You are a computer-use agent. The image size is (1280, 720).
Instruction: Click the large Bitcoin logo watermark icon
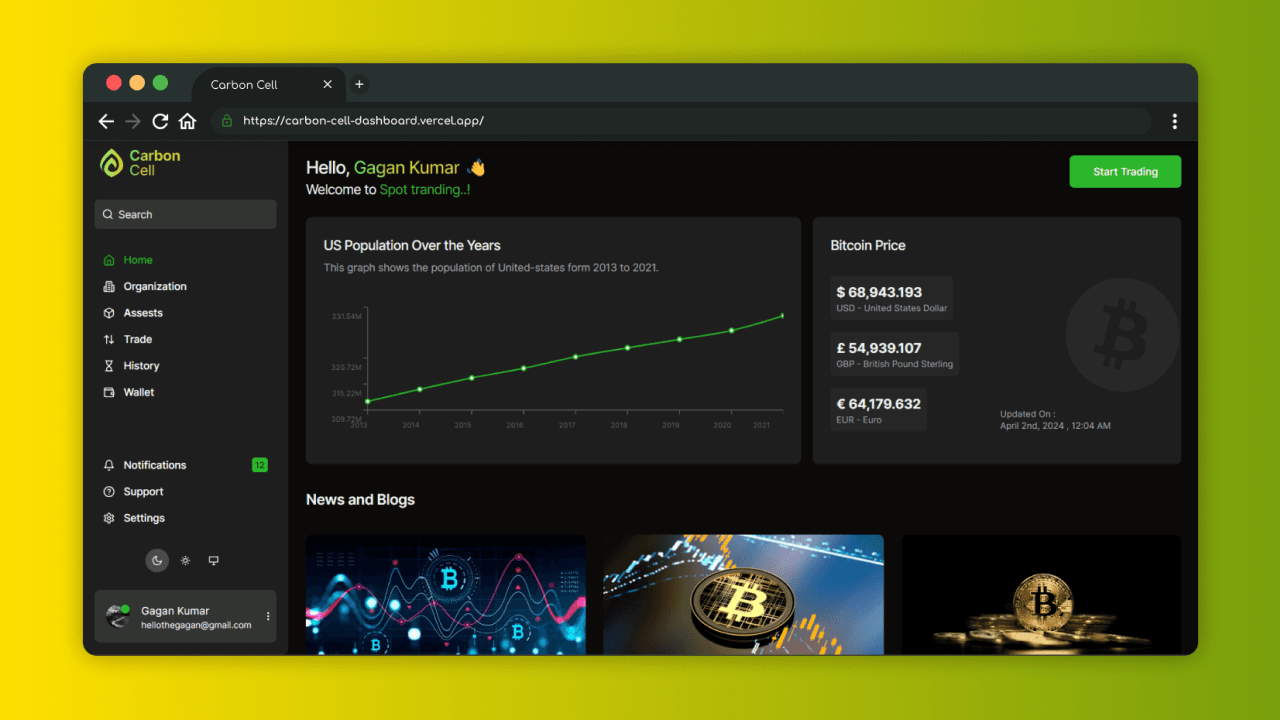(x=1122, y=335)
